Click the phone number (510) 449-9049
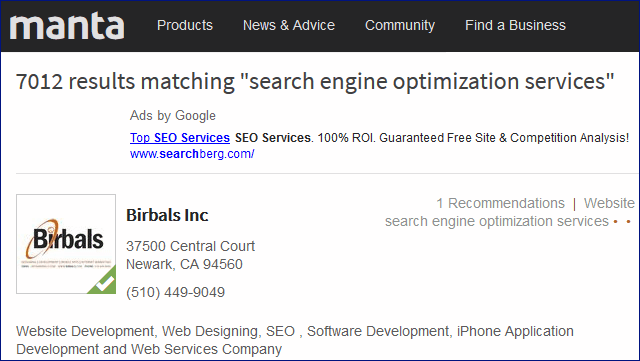This screenshot has width=640, height=361. click(x=176, y=292)
